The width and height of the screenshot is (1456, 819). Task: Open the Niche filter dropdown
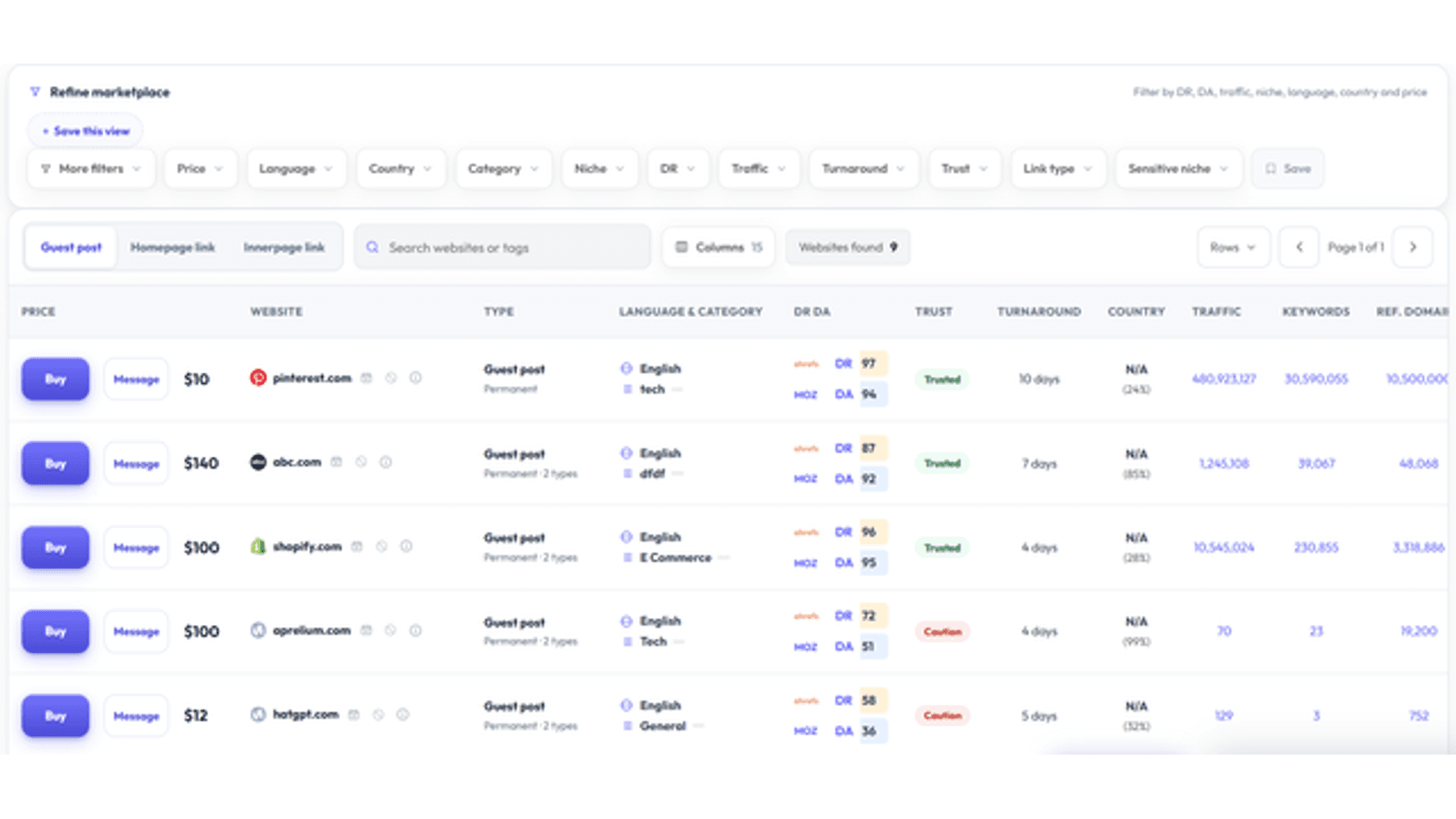(x=599, y=169)
